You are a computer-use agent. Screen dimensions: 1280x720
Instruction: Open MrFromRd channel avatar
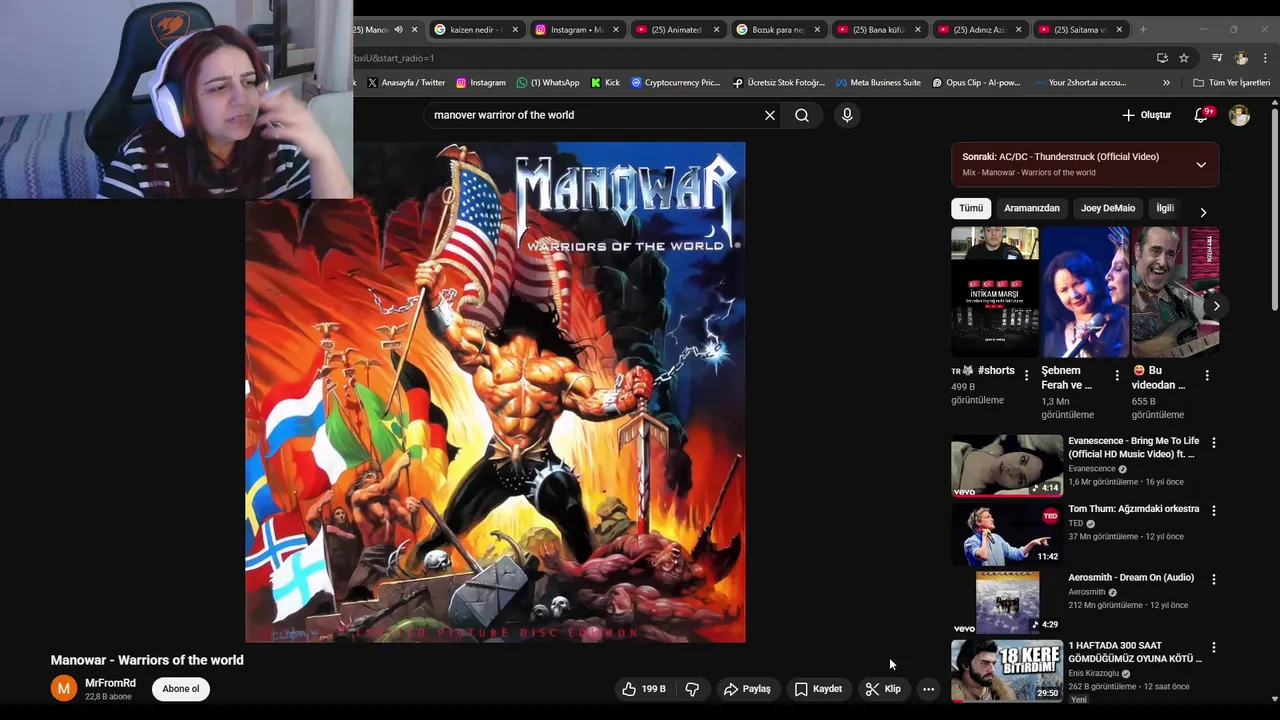tap(64, 688)
